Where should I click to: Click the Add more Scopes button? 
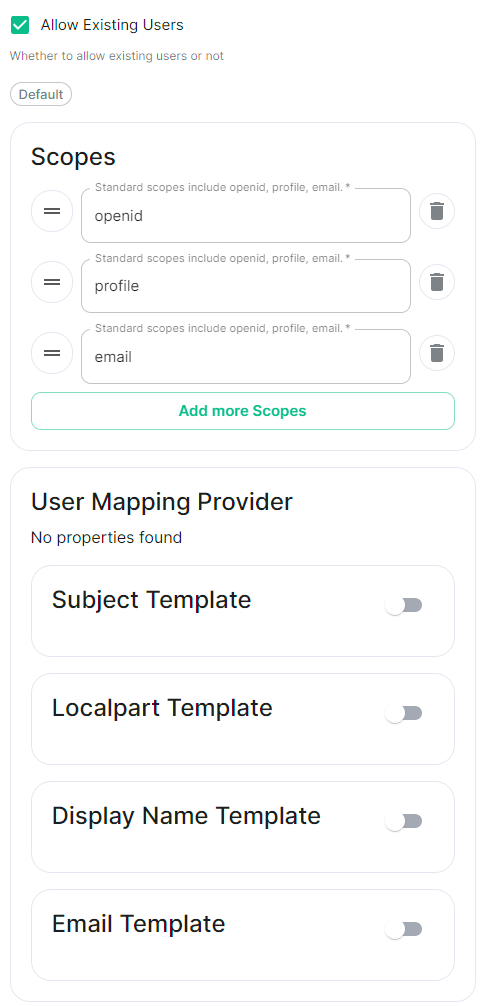click(x=243, y=411)
